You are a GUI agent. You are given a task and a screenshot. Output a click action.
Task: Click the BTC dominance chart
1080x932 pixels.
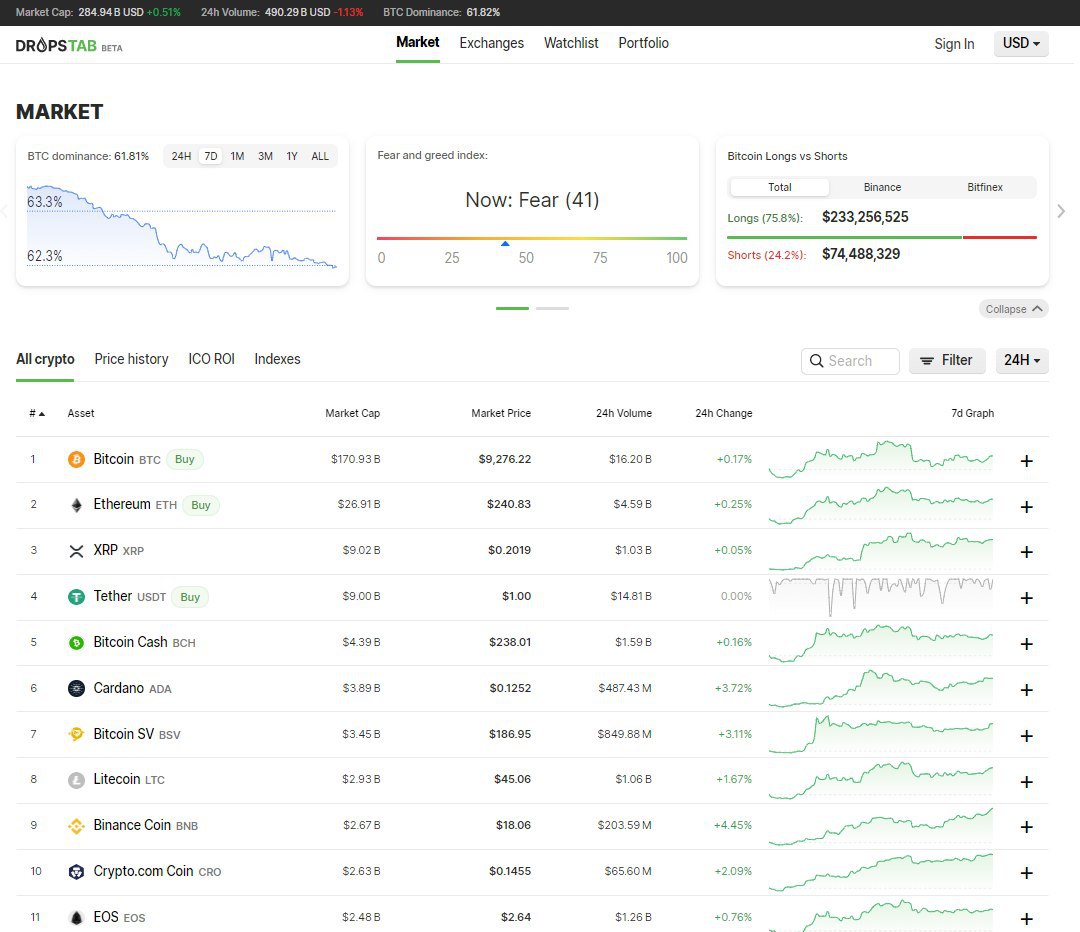click(x=182, y=225)
